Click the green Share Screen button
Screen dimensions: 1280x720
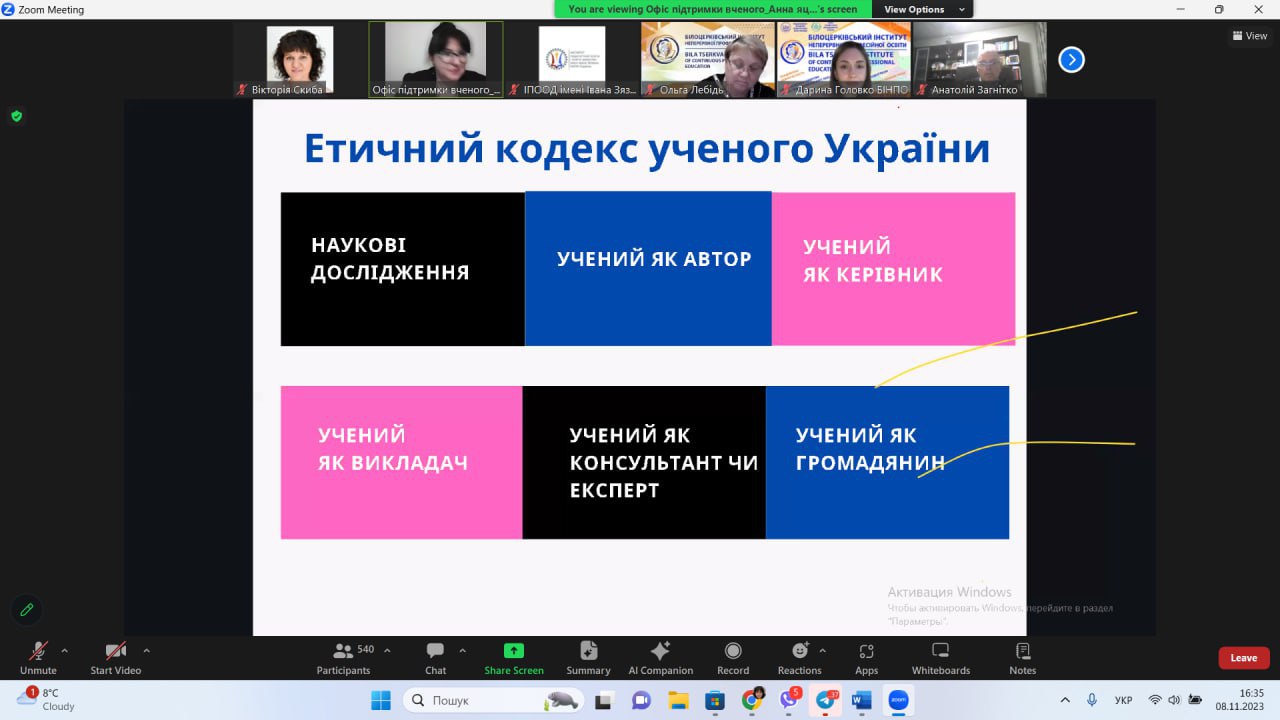(514, 658)
